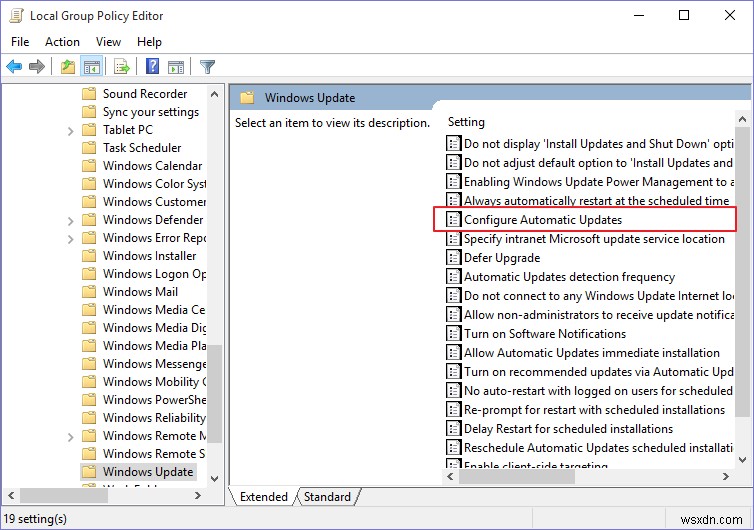Image resolution: width=754 pixels, height=530 pixels.
Task: Click the Specify intranet Microsoft update service icon
Action: pyautogui.click(x=453, y=239)
